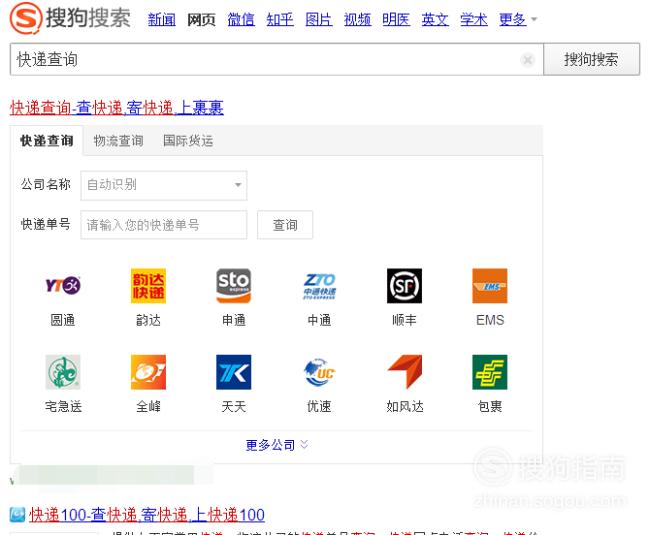Click the 快递单号 field label

click(46, 224)
